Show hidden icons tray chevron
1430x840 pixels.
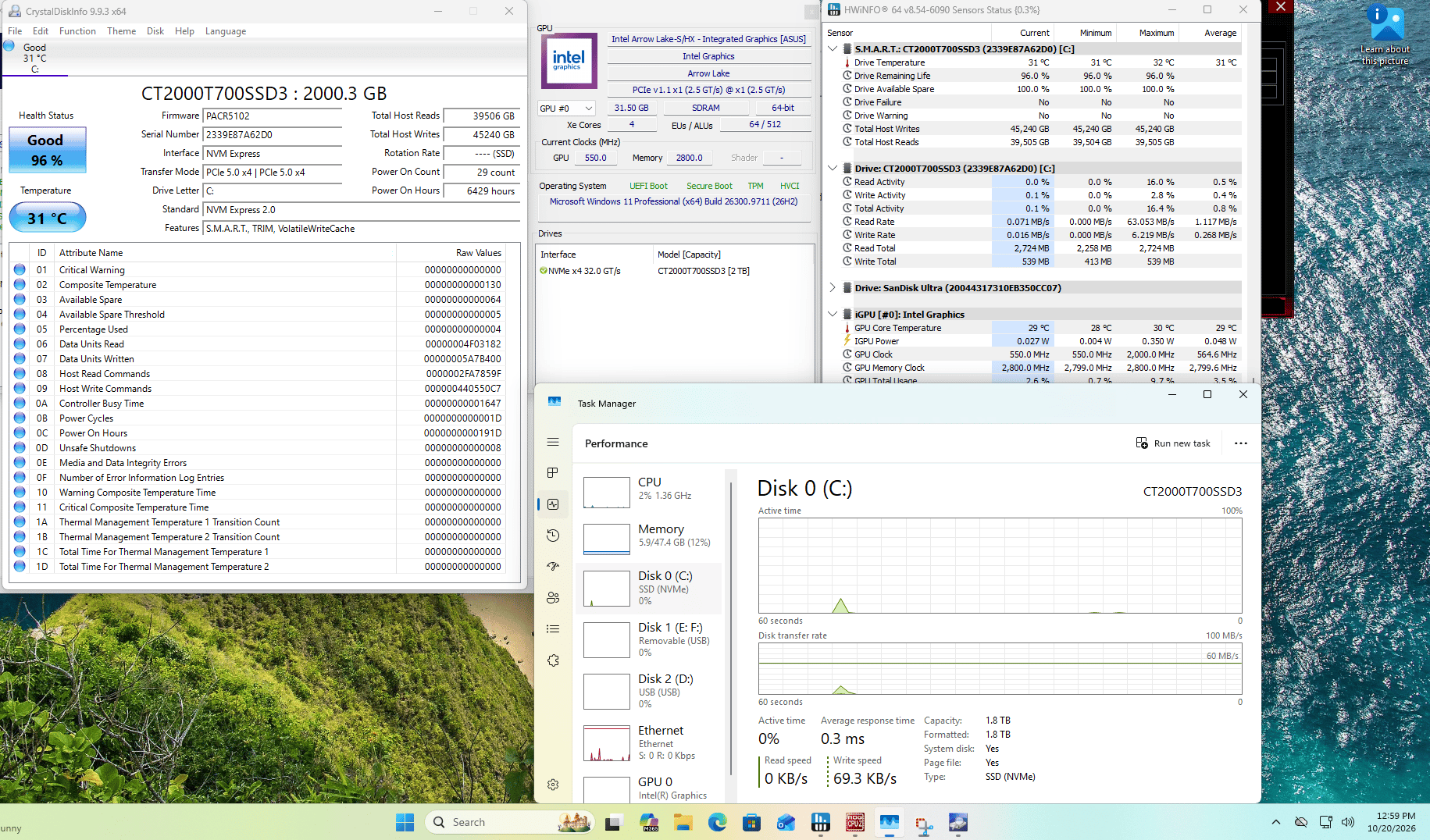coord(1276,822)
